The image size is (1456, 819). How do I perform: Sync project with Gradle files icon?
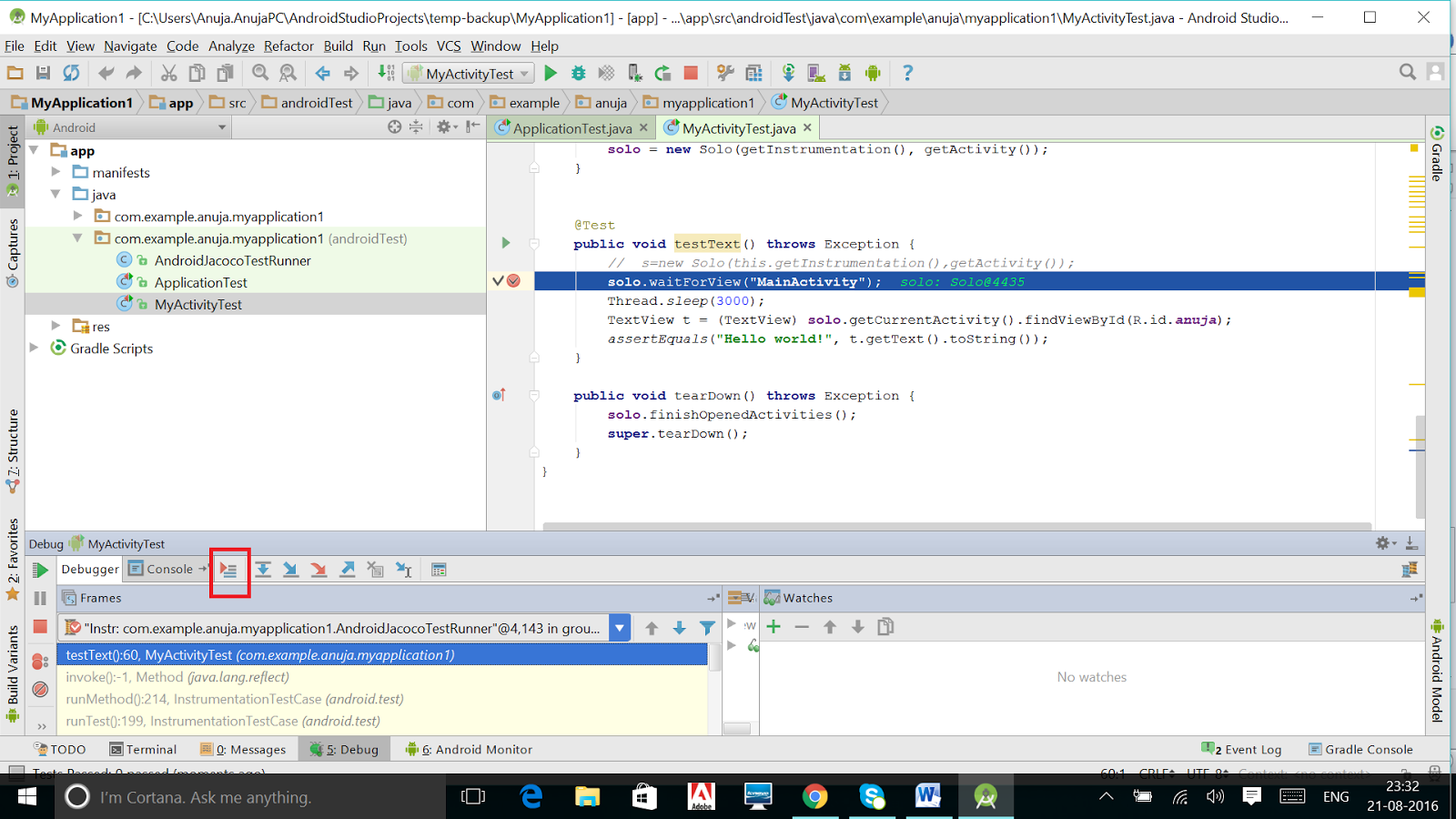[x=788, y=73]
